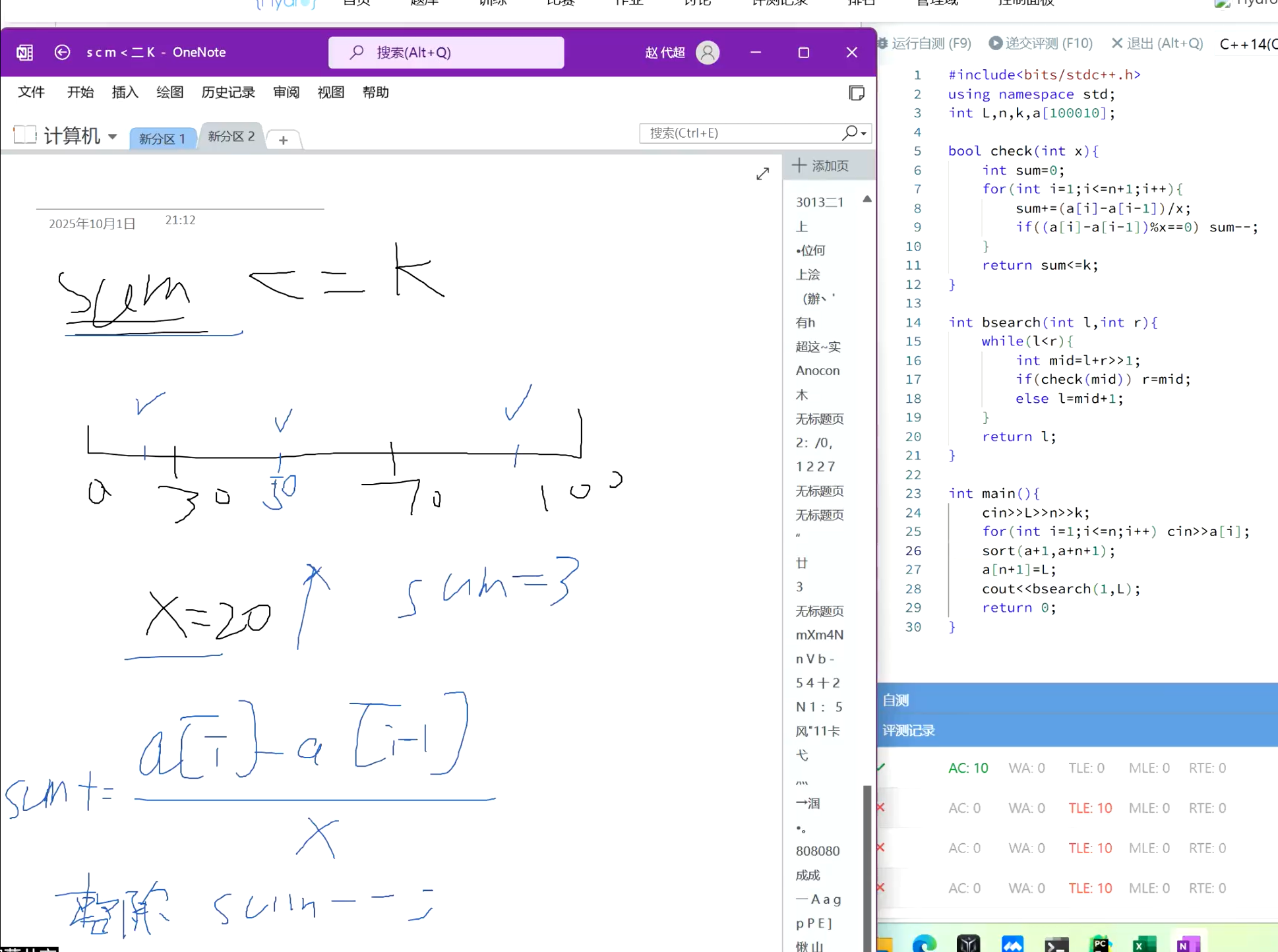Select the Anocon page in list
1278x952 pixels.
pyautogui.click(x=817, y=371)
